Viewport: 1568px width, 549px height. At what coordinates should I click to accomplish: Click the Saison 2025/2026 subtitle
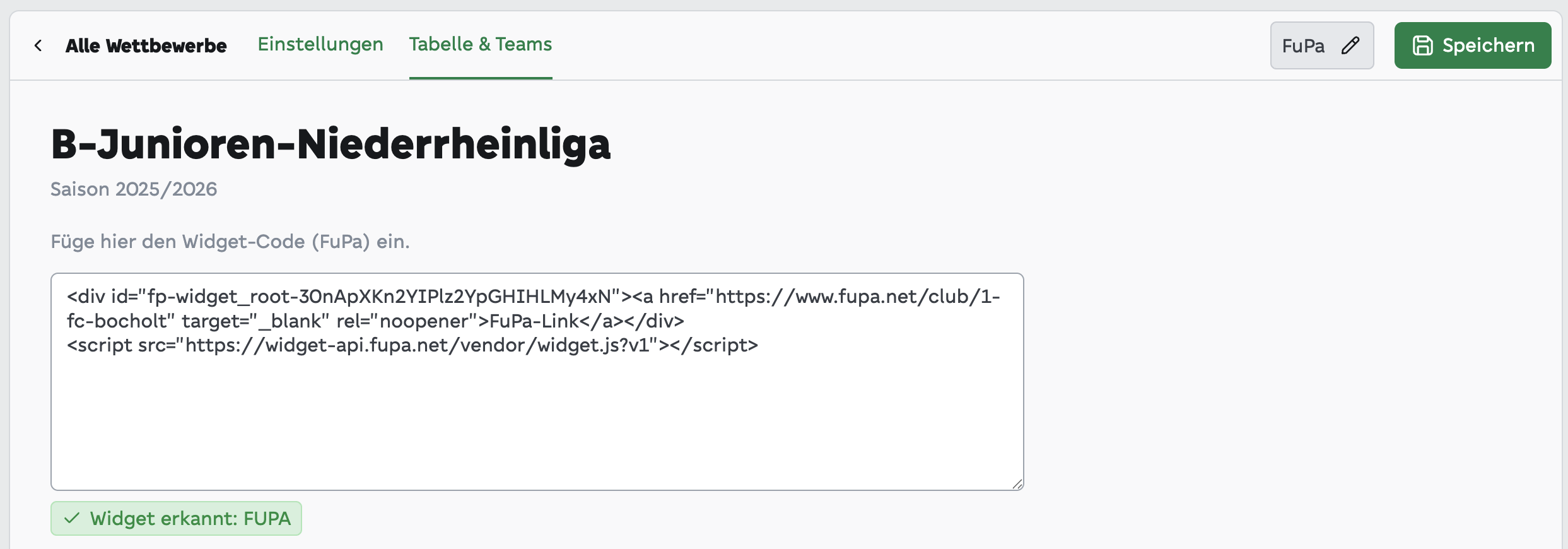[134, 189]
